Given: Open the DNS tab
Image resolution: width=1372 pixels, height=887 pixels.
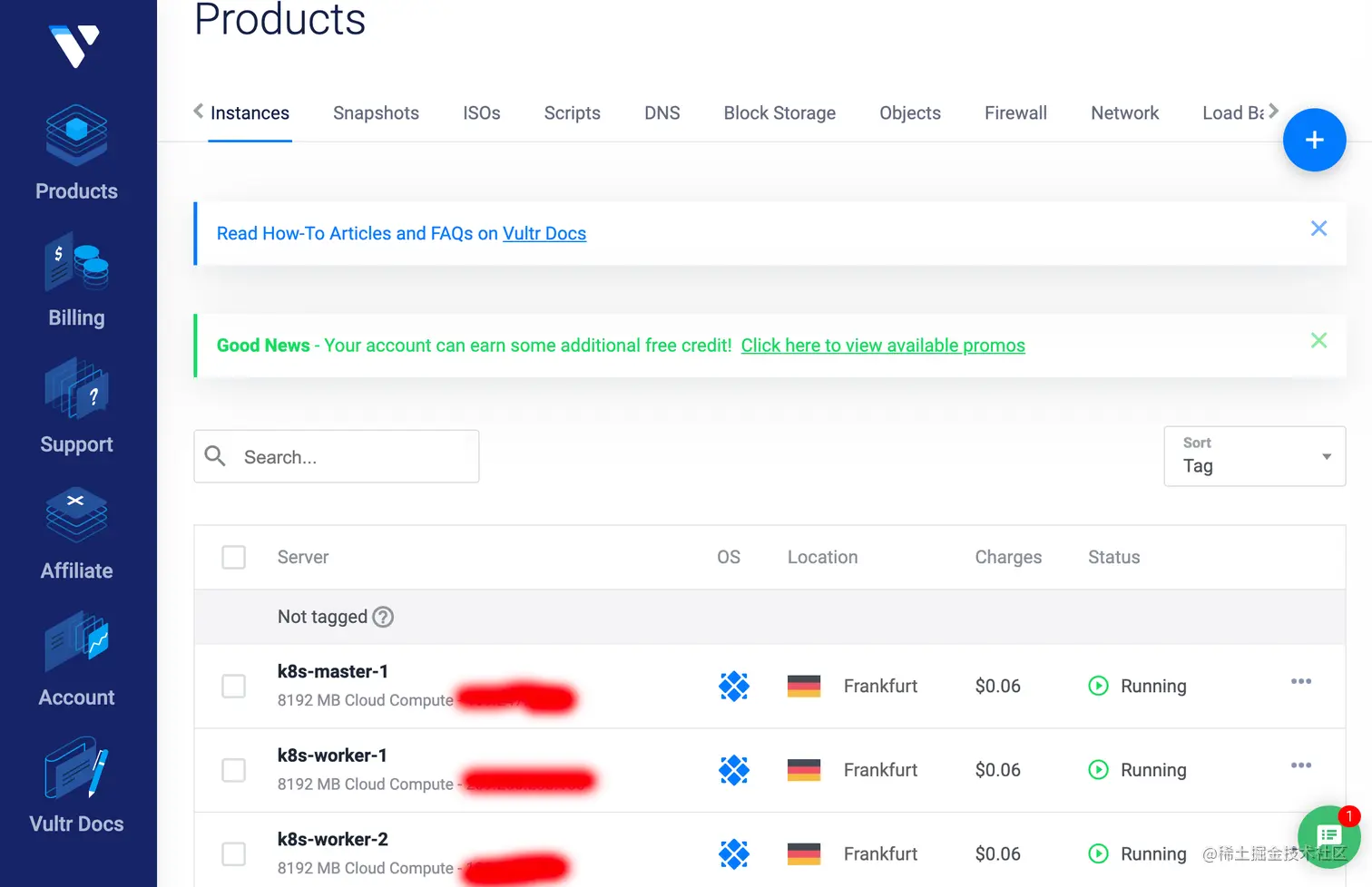Looking at the screenshot, I should tap(662, 113).
